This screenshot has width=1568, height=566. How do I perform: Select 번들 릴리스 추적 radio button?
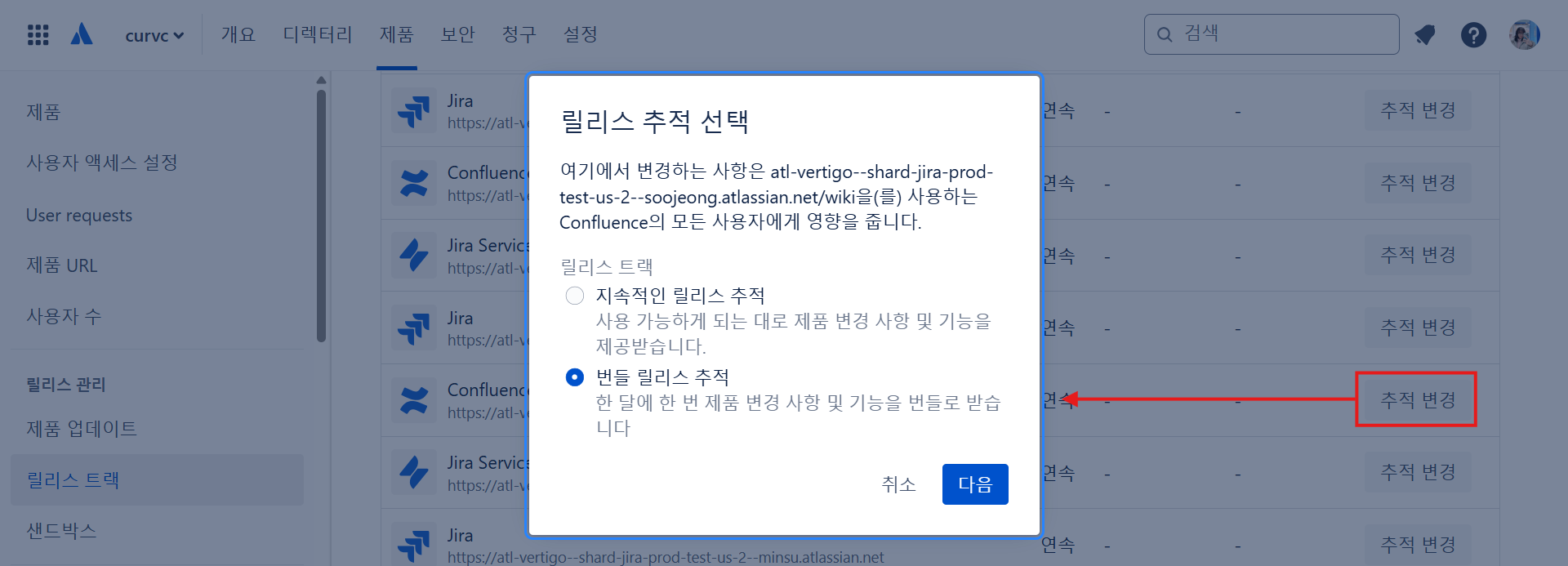point(575,377)
